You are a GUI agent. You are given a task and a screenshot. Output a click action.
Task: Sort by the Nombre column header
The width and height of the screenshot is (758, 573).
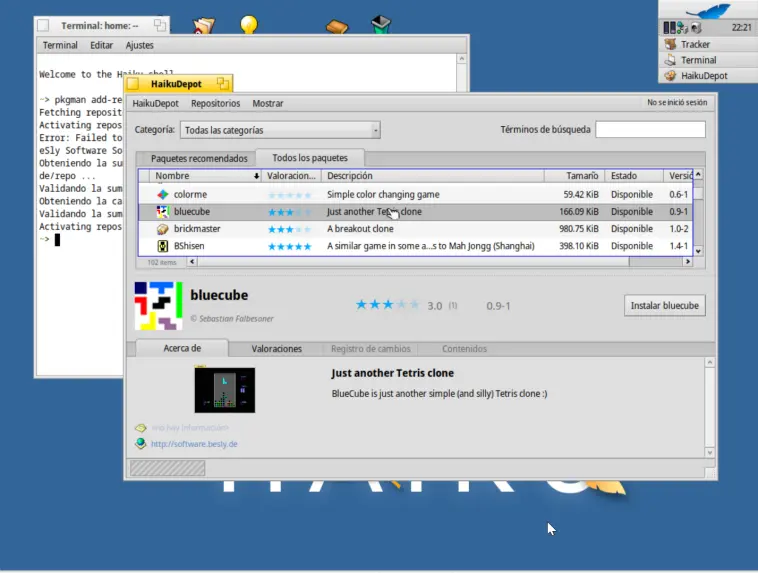[x=205, y=176]
